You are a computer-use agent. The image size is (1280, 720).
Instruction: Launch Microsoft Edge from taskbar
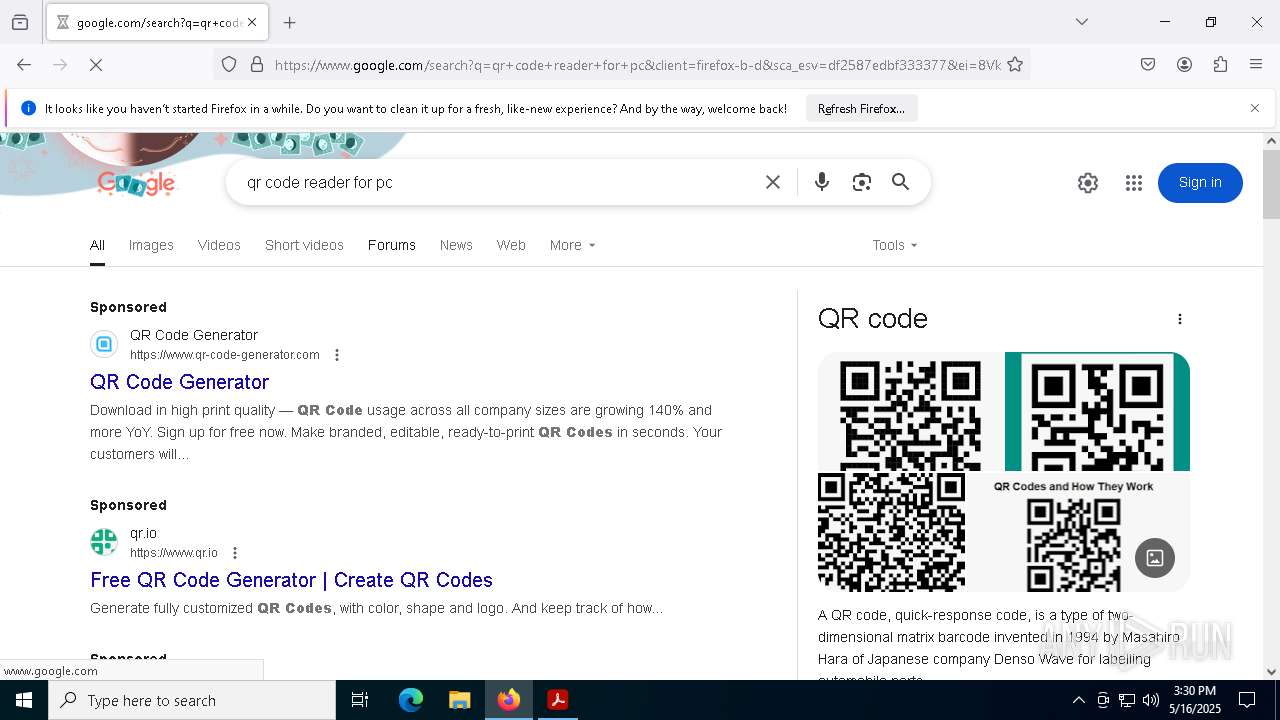pos(411,700)
